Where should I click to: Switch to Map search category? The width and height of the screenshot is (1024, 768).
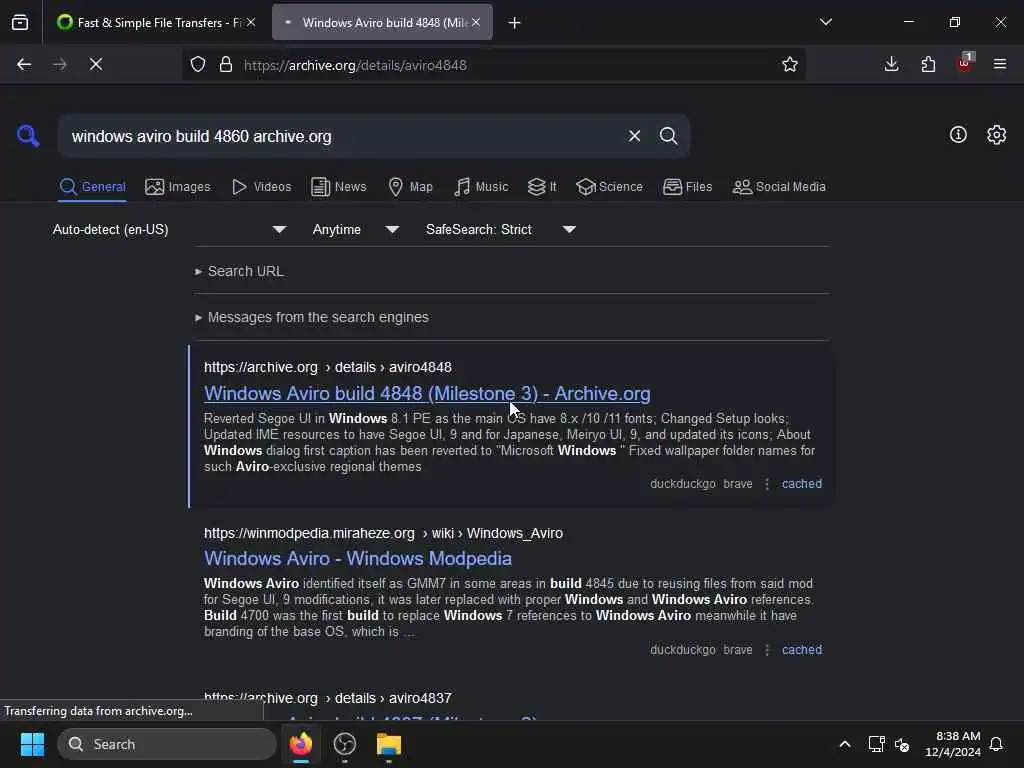410,187
